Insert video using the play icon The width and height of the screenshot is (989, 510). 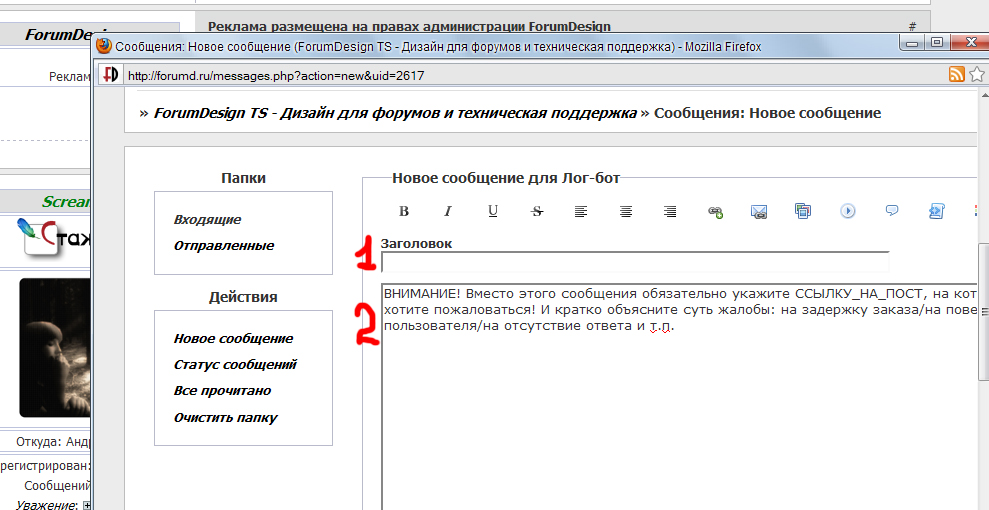point(848,211)
